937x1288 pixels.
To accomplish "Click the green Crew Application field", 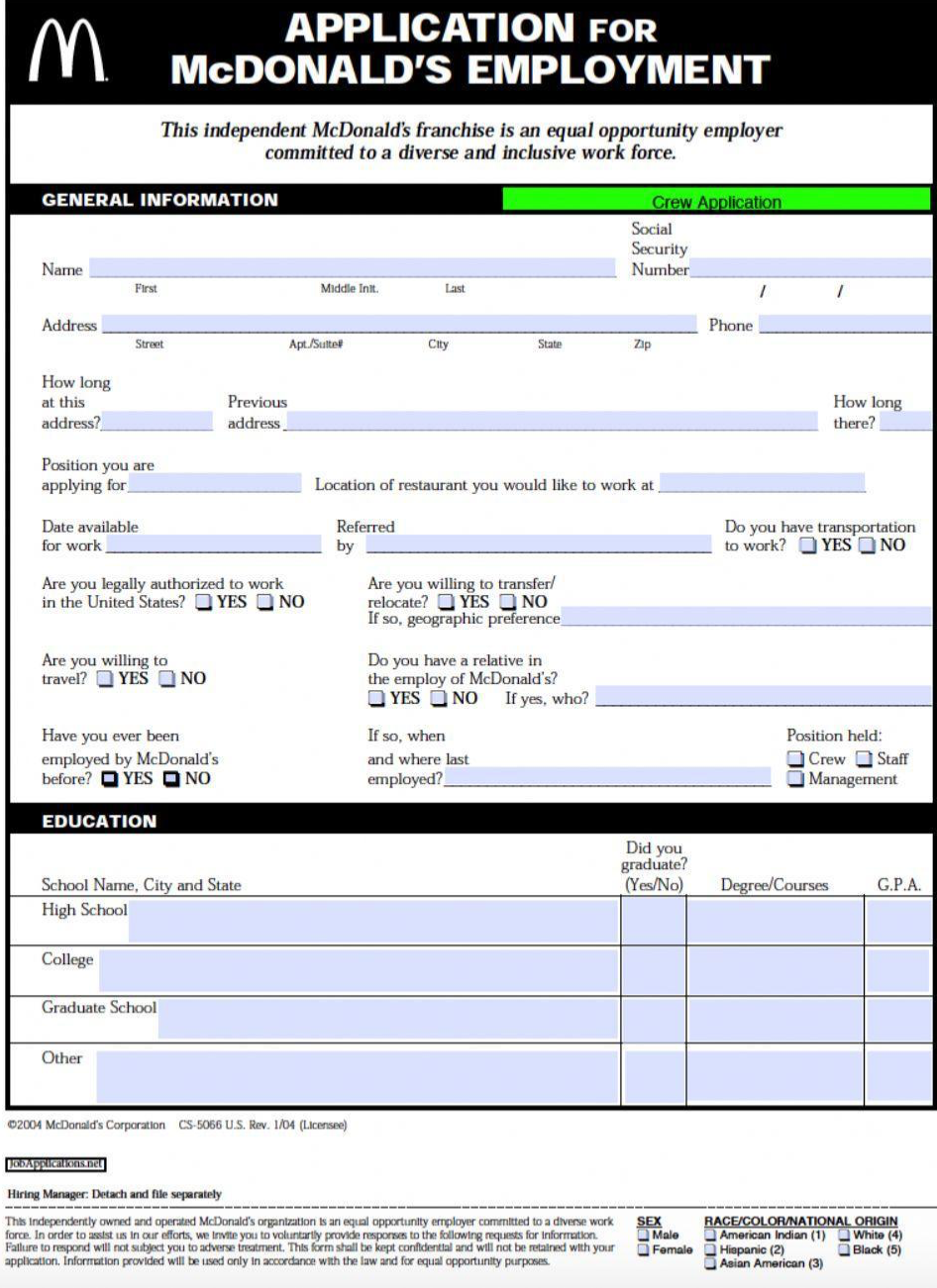I will click(x=716, y=200).
